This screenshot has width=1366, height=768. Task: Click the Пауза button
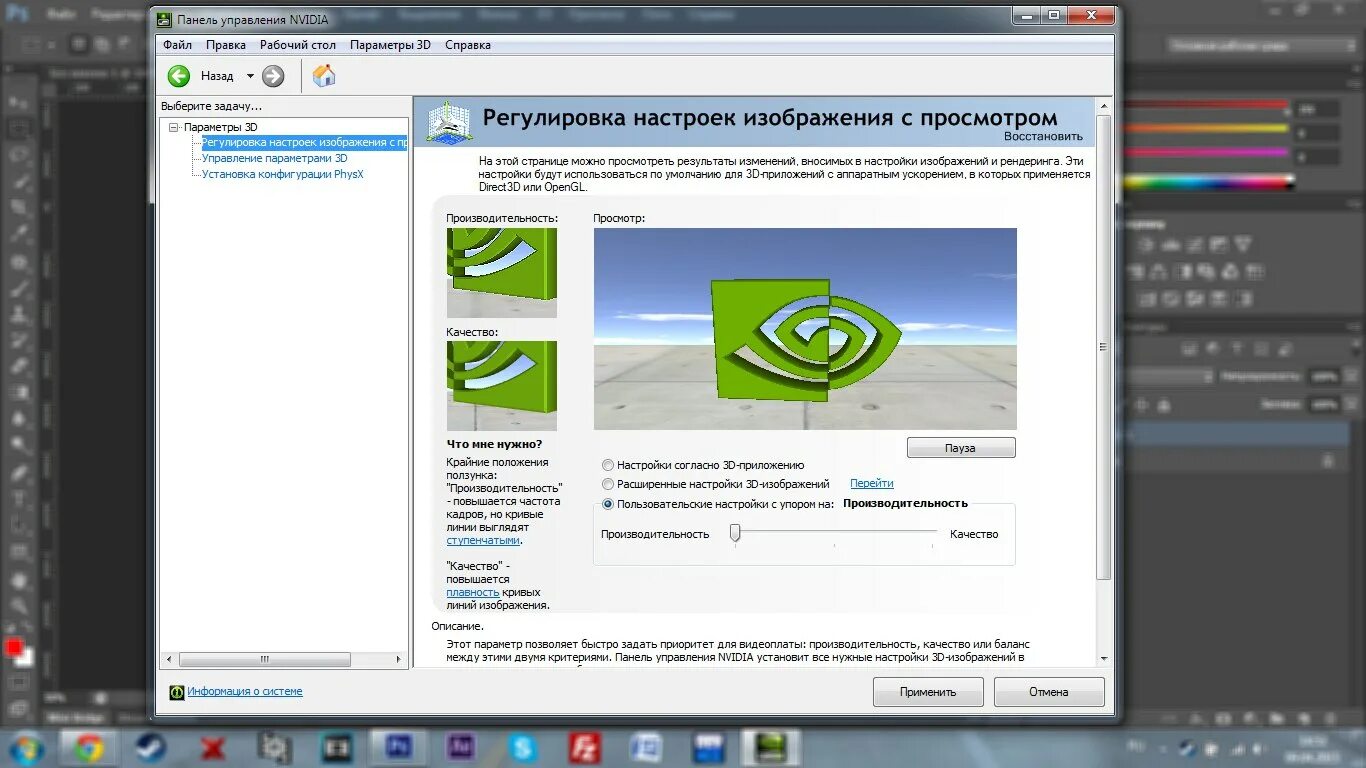click(x=961, y=448)
